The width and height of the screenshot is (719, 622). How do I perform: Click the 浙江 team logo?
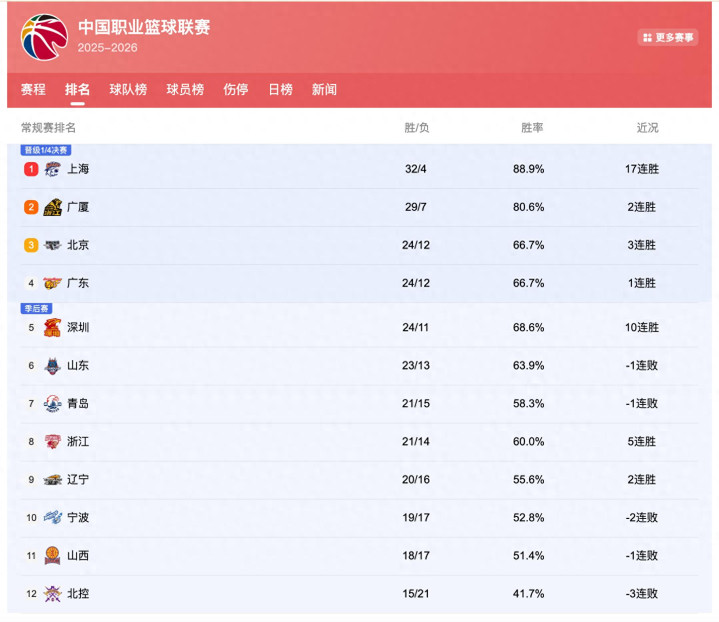pos(52,442)
